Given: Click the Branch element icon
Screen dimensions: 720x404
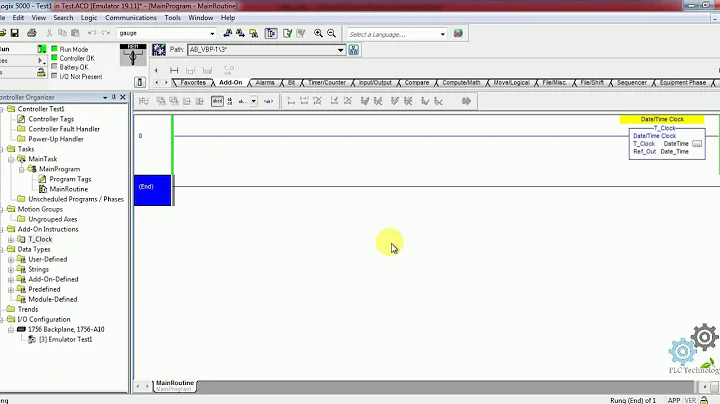Looking at the screenshot, I should (190, 70).
